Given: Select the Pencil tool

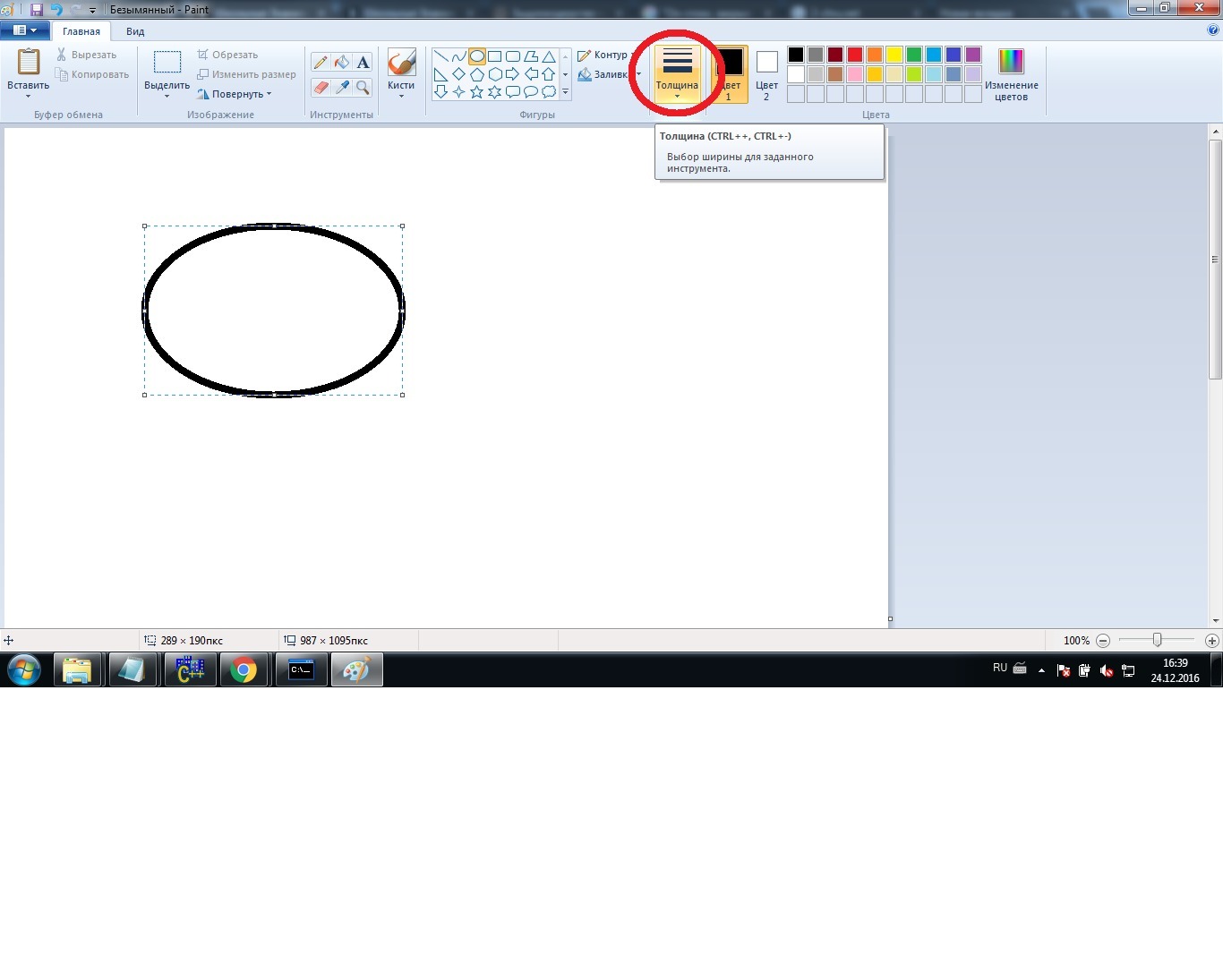Looking at the screenshot, I should [x=321, y=63].
